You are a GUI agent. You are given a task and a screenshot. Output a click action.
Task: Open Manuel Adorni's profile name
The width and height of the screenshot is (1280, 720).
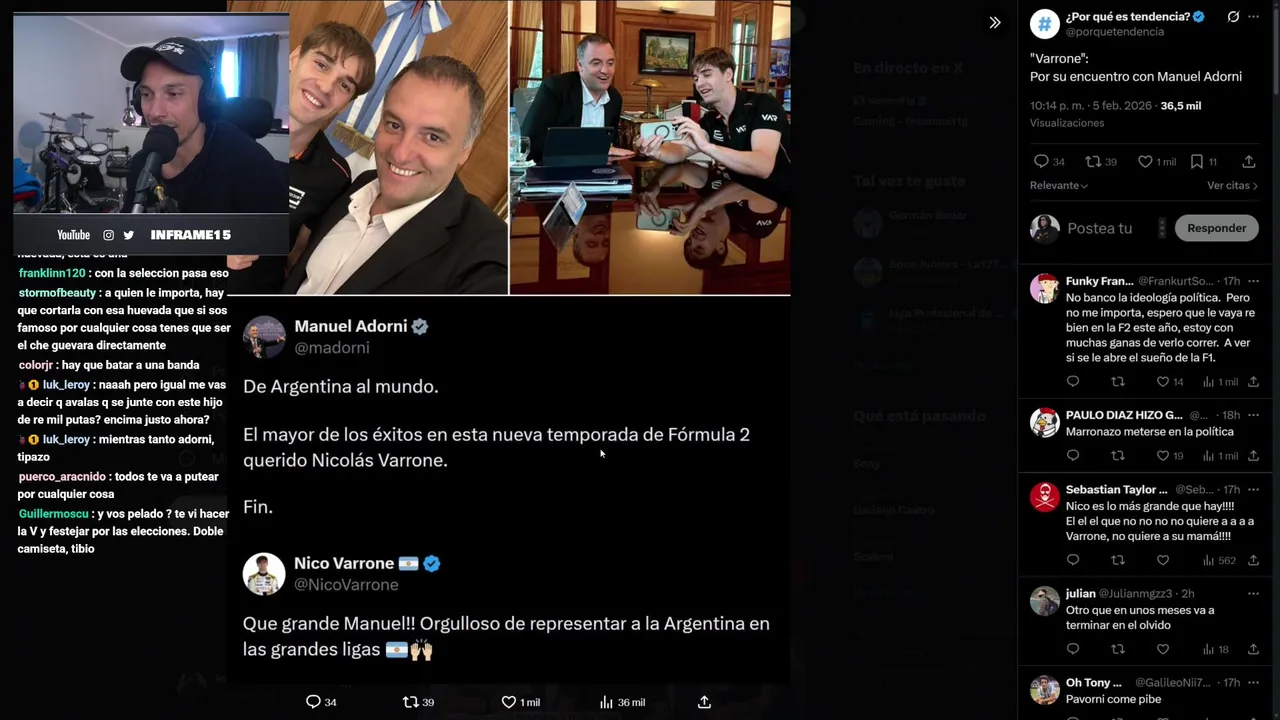[351, 326]
